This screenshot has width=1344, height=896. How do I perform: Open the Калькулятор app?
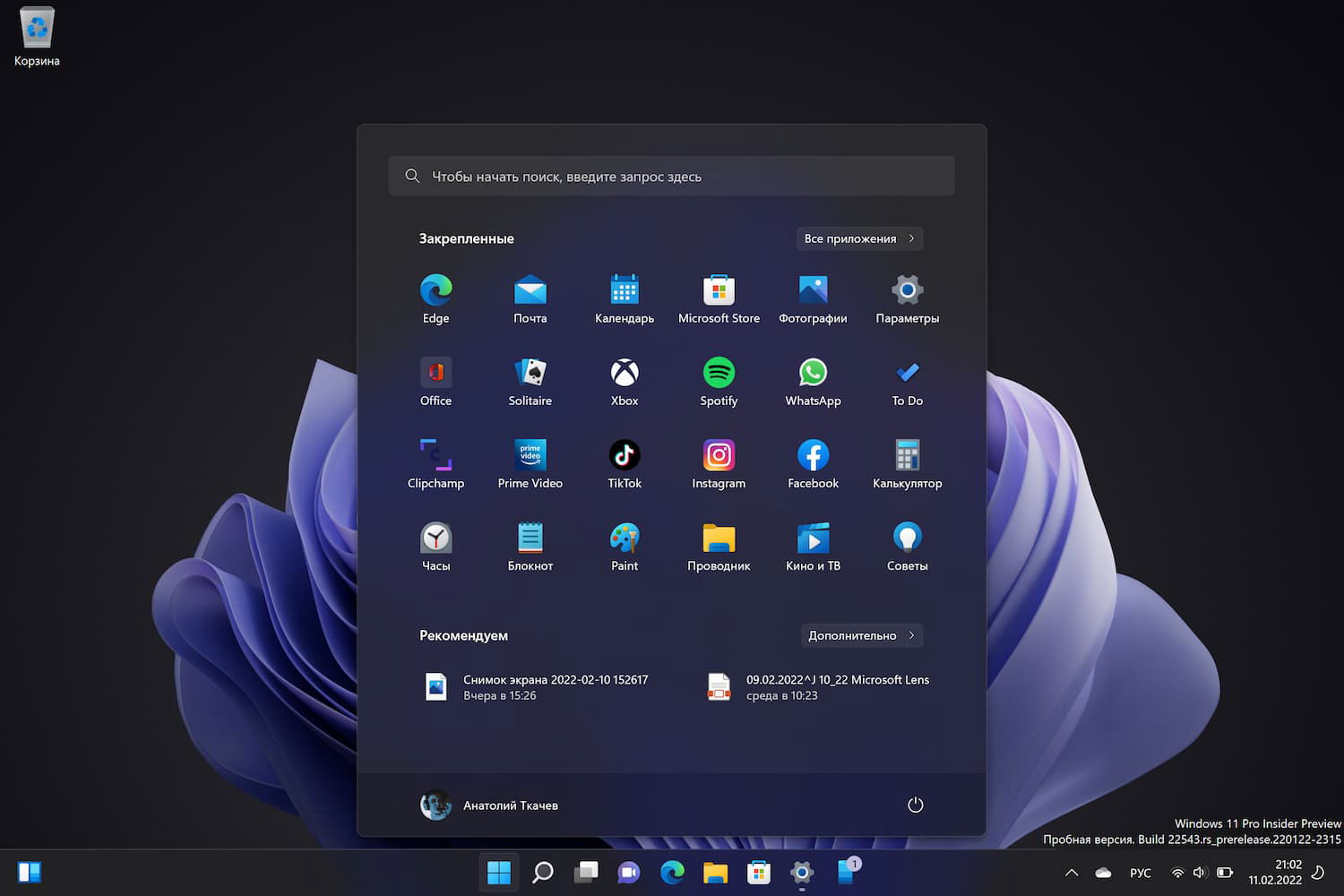908,464
